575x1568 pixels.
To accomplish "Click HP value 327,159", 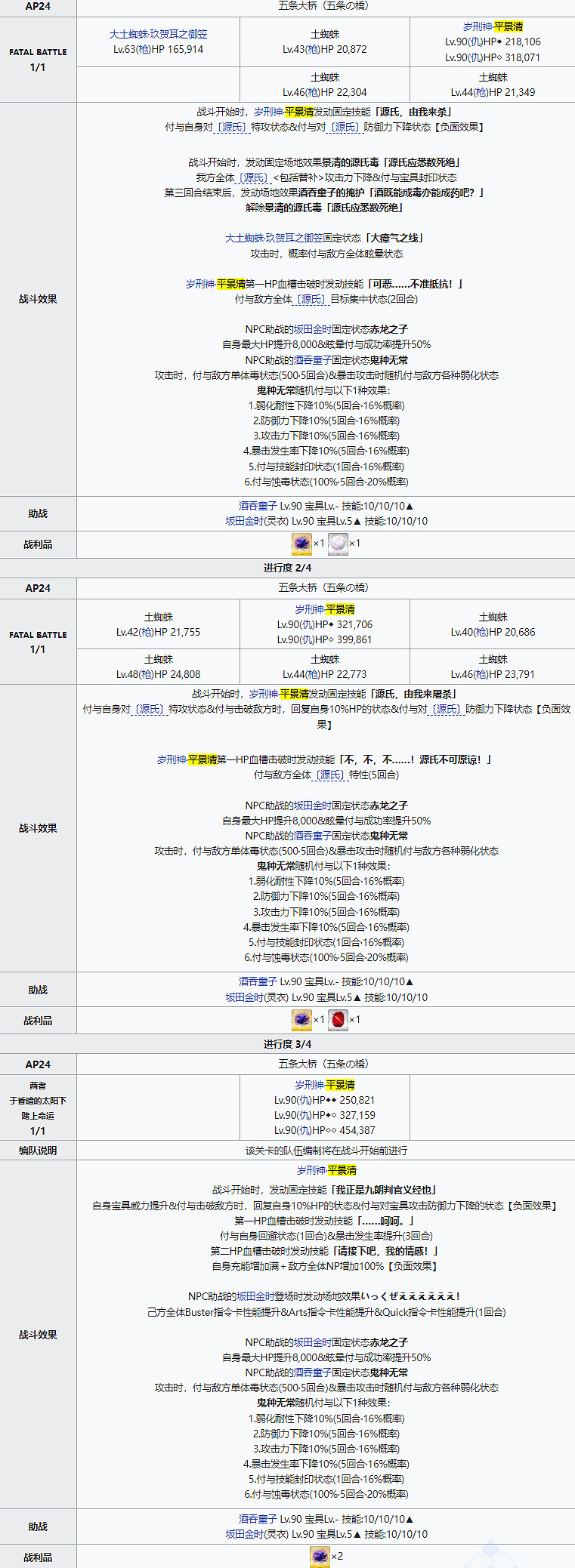I will pos(357,1115).
